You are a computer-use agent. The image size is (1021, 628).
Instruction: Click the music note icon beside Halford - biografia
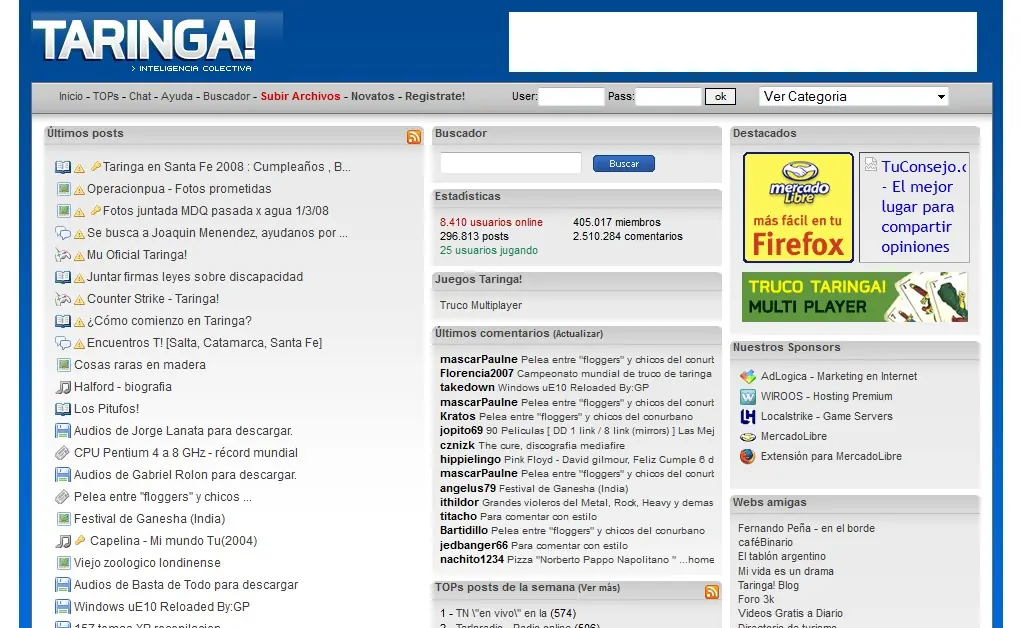63,387
